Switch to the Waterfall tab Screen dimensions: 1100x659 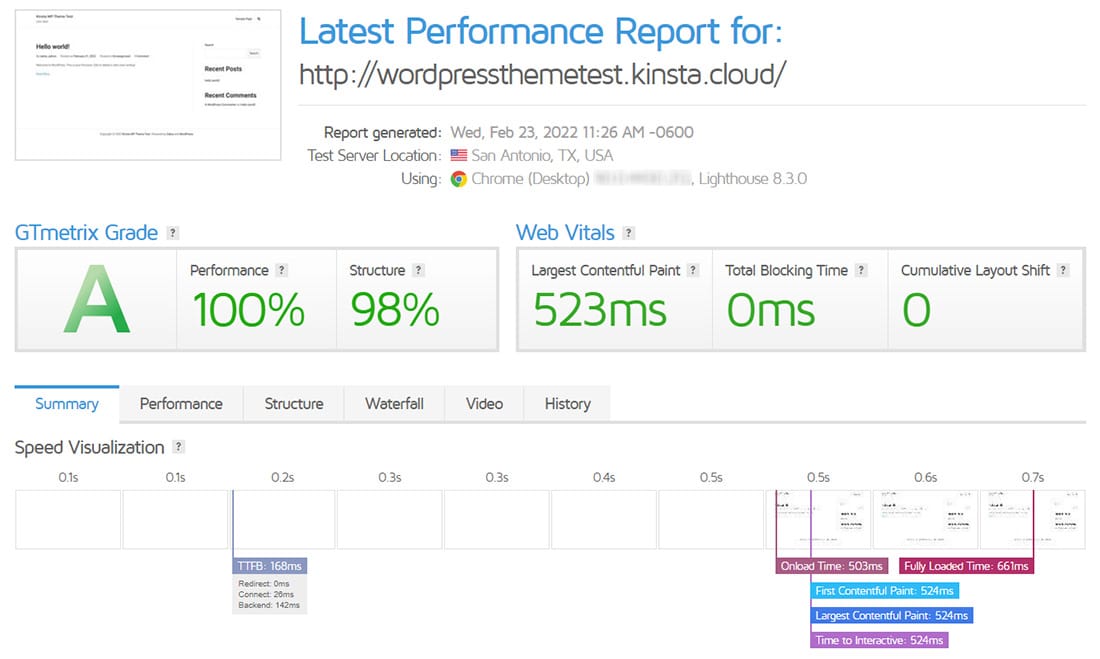click(394, 404)
